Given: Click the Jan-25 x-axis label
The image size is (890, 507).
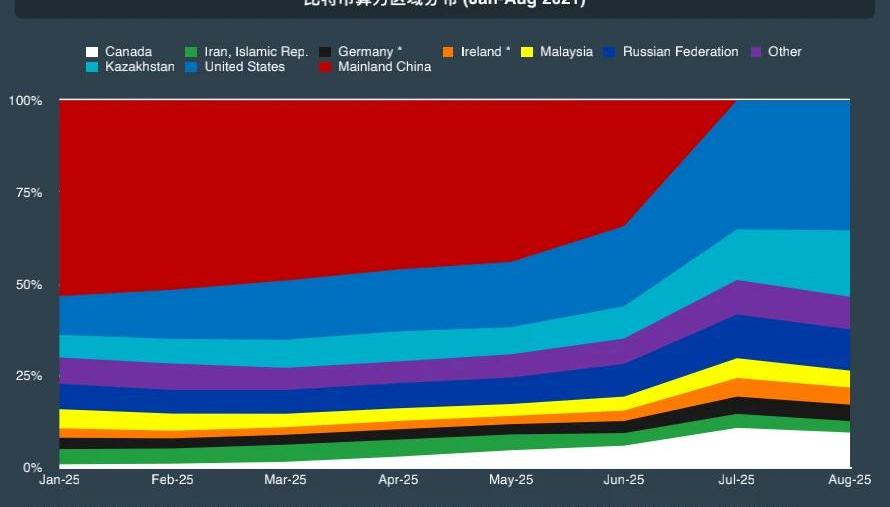Looking at the screenshot, I should (x=59, y=481).
